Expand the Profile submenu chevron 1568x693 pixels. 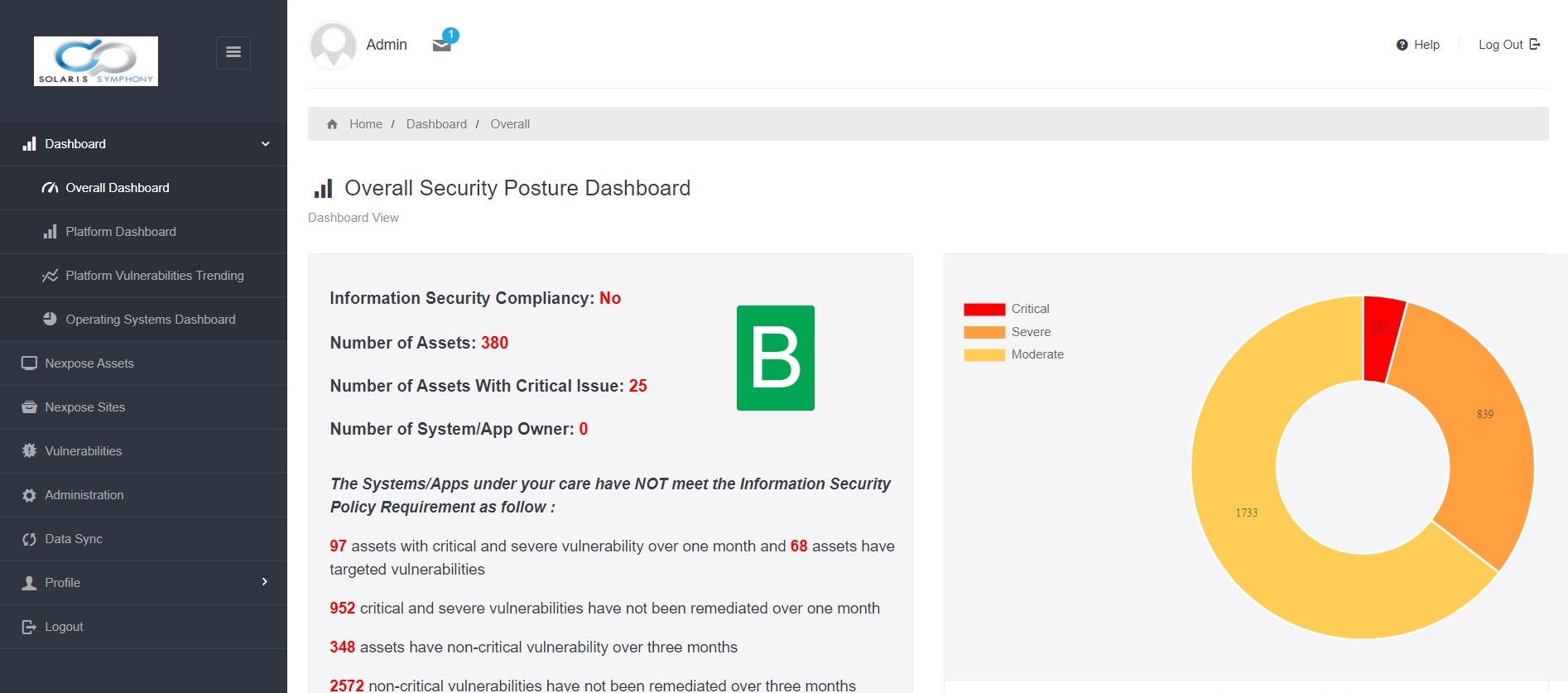tap(265, 582)
